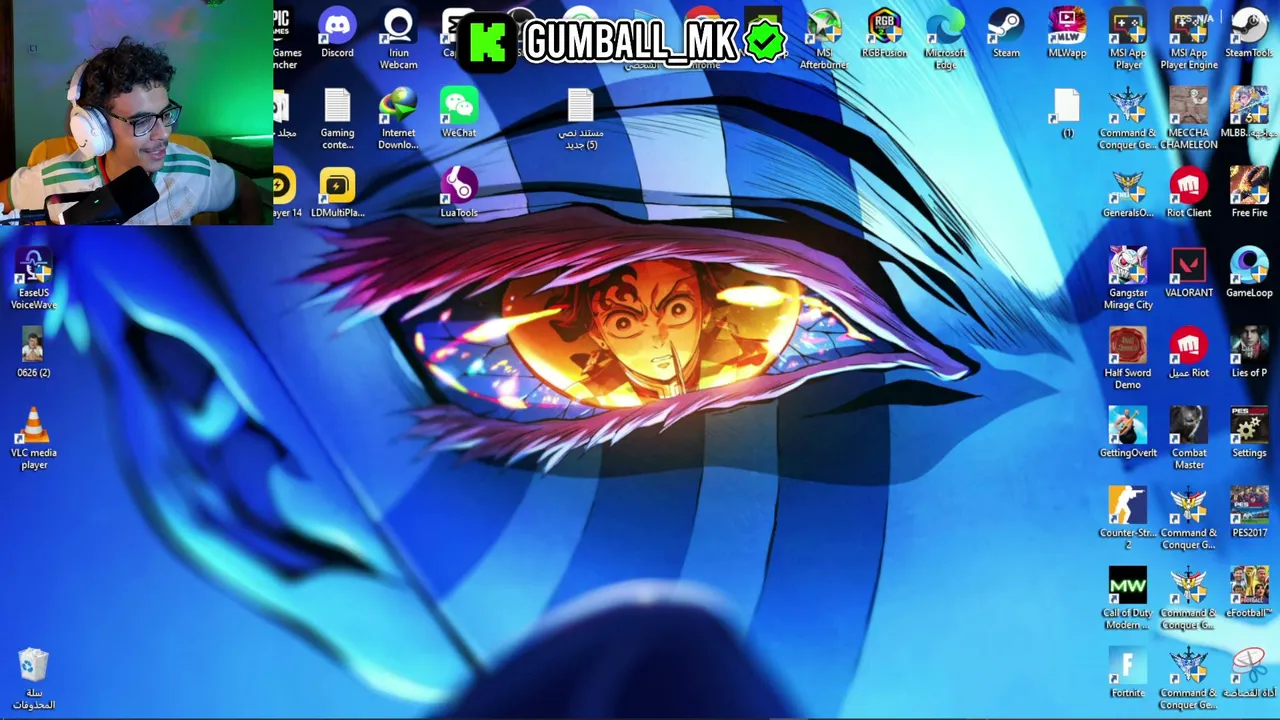Open the GameLoop icon
Image resolution: width=1280 pixels, height=720 pixels.
1249,273
